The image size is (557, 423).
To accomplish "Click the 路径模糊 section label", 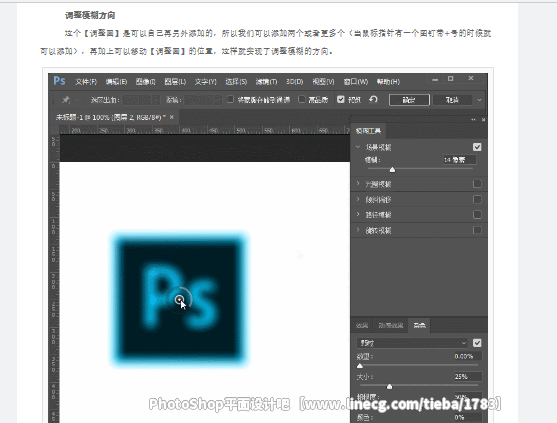I will (x=378, y=215).
